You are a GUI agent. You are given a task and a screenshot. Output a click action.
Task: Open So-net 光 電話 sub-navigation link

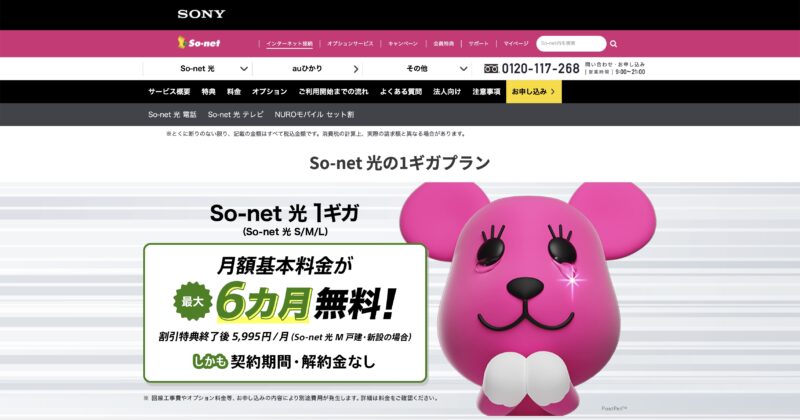pyautogui.click(x=172, y=115)
